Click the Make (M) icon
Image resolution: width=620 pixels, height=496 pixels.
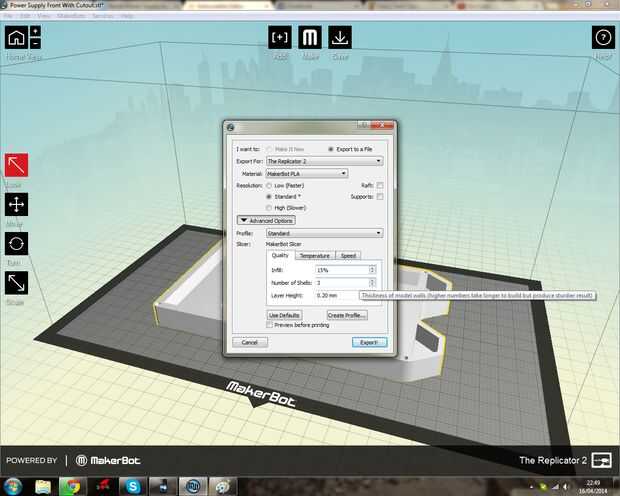(310, 38)
